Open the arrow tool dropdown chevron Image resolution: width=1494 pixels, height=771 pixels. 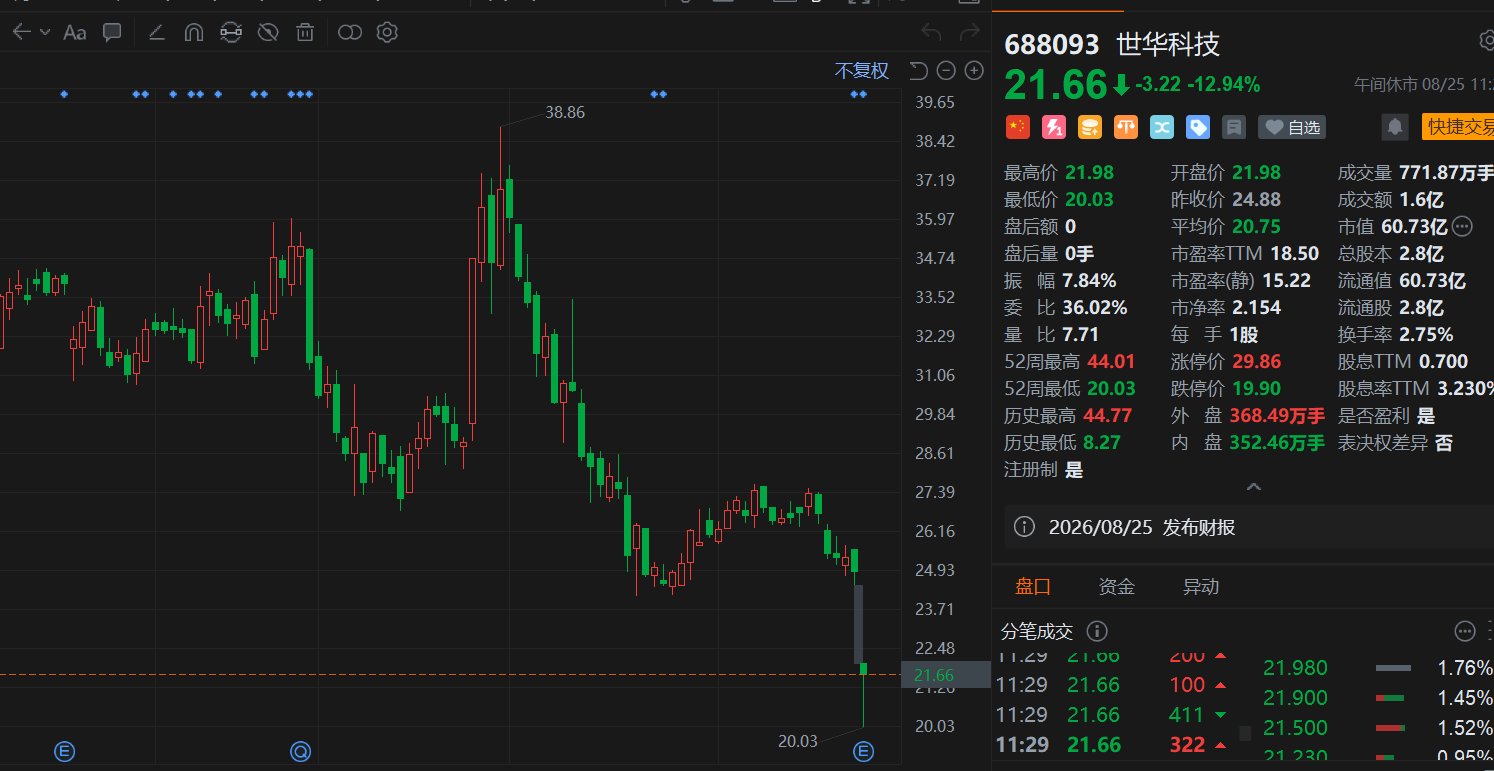pos(45,33)
